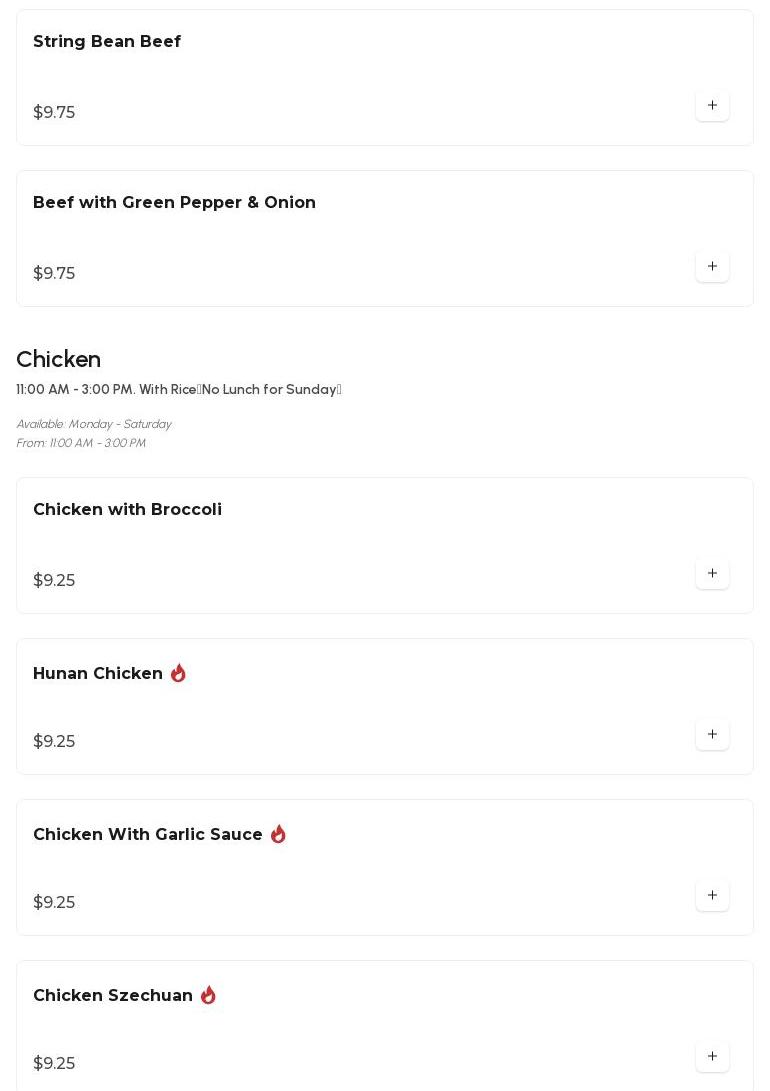Viewport: 770px width, 1091px height.
Task: Open Chicken Szechuan menu item
Action: click(113, 996)
